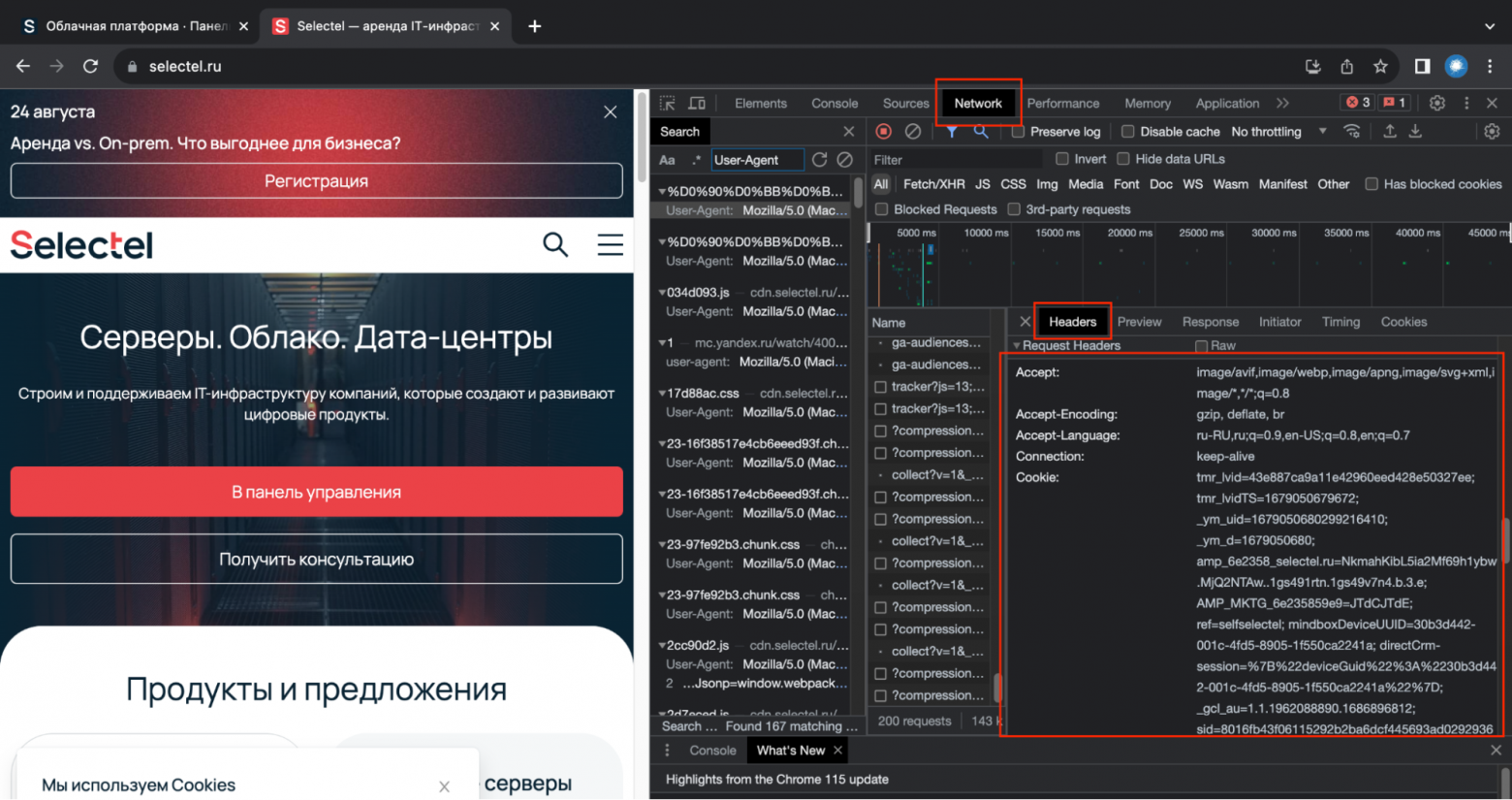The height and width of the screenshot is (800, 1512).
Task: Toggle match case Aa in search
Action: [667, 160]
